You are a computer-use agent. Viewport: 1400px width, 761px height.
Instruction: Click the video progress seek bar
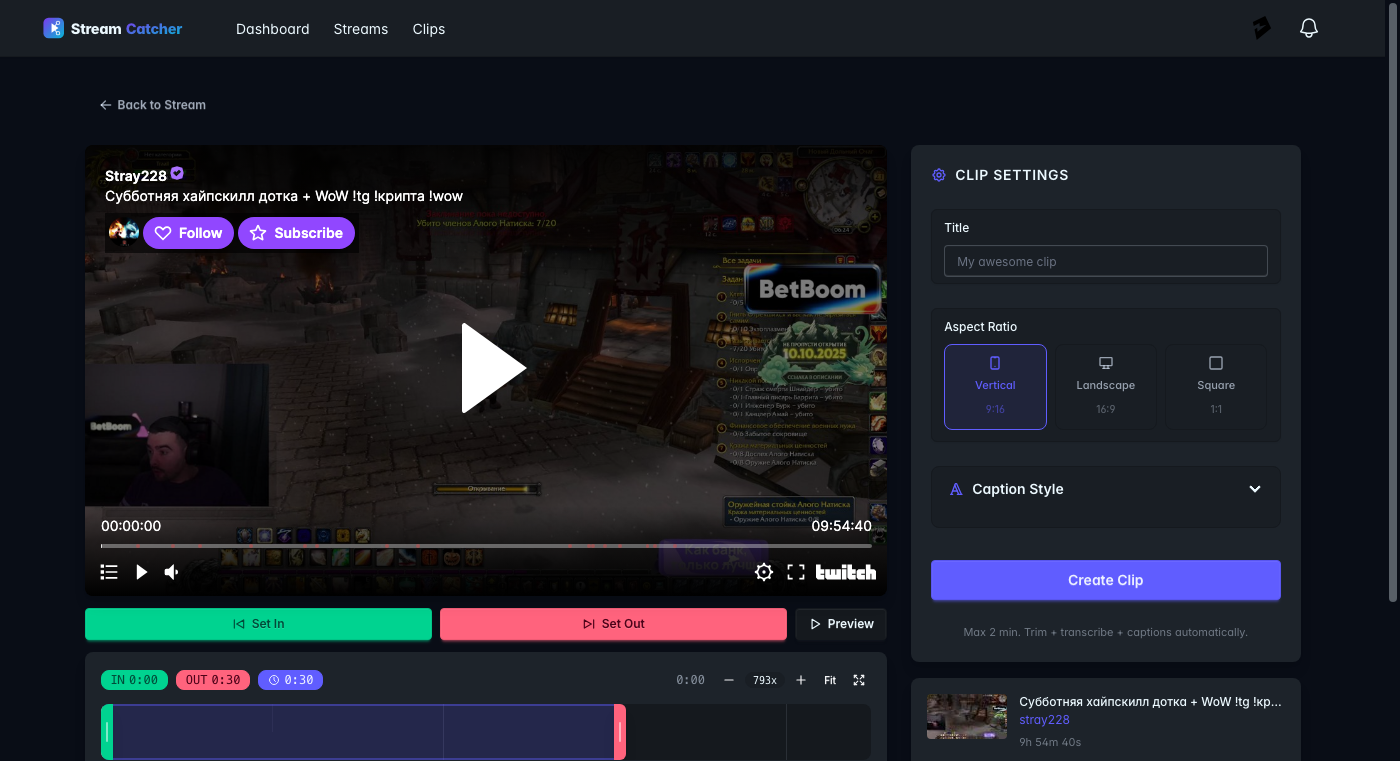click(x=486, y=546)
